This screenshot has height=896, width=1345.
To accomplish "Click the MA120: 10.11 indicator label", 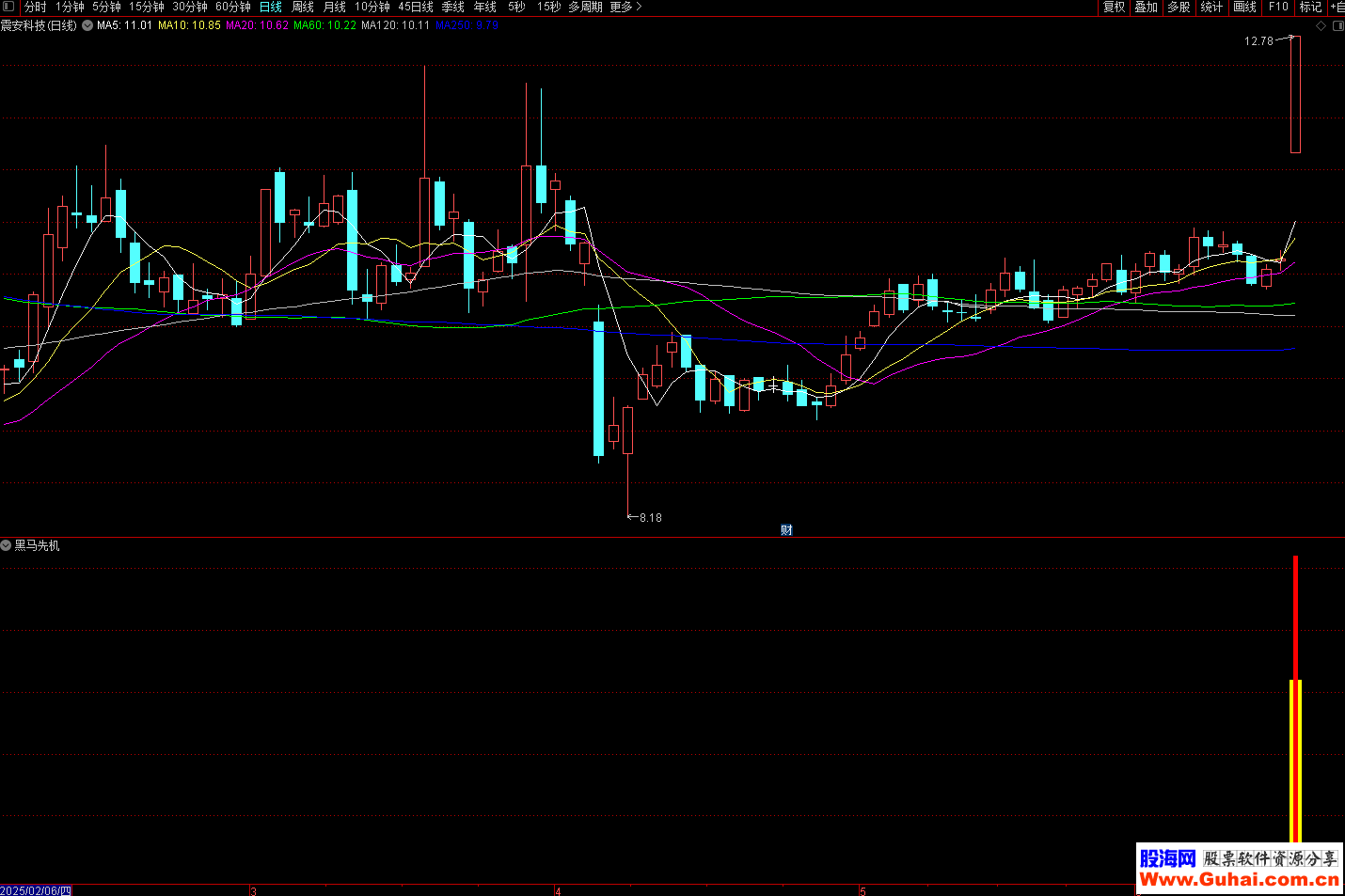I will click(x=395, y=25).
